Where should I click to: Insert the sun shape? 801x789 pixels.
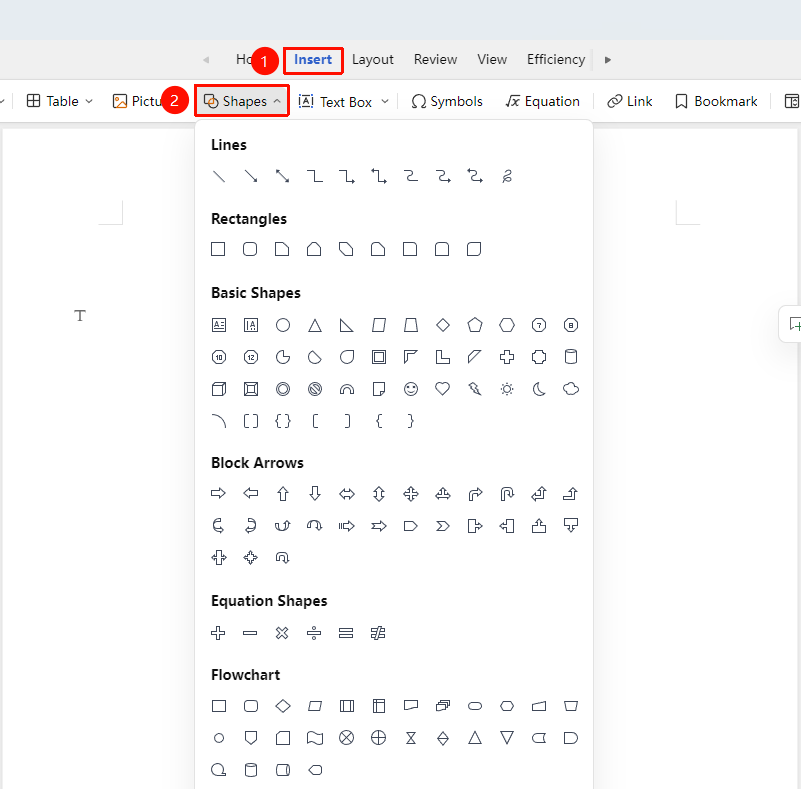click(x=507, y=389)
